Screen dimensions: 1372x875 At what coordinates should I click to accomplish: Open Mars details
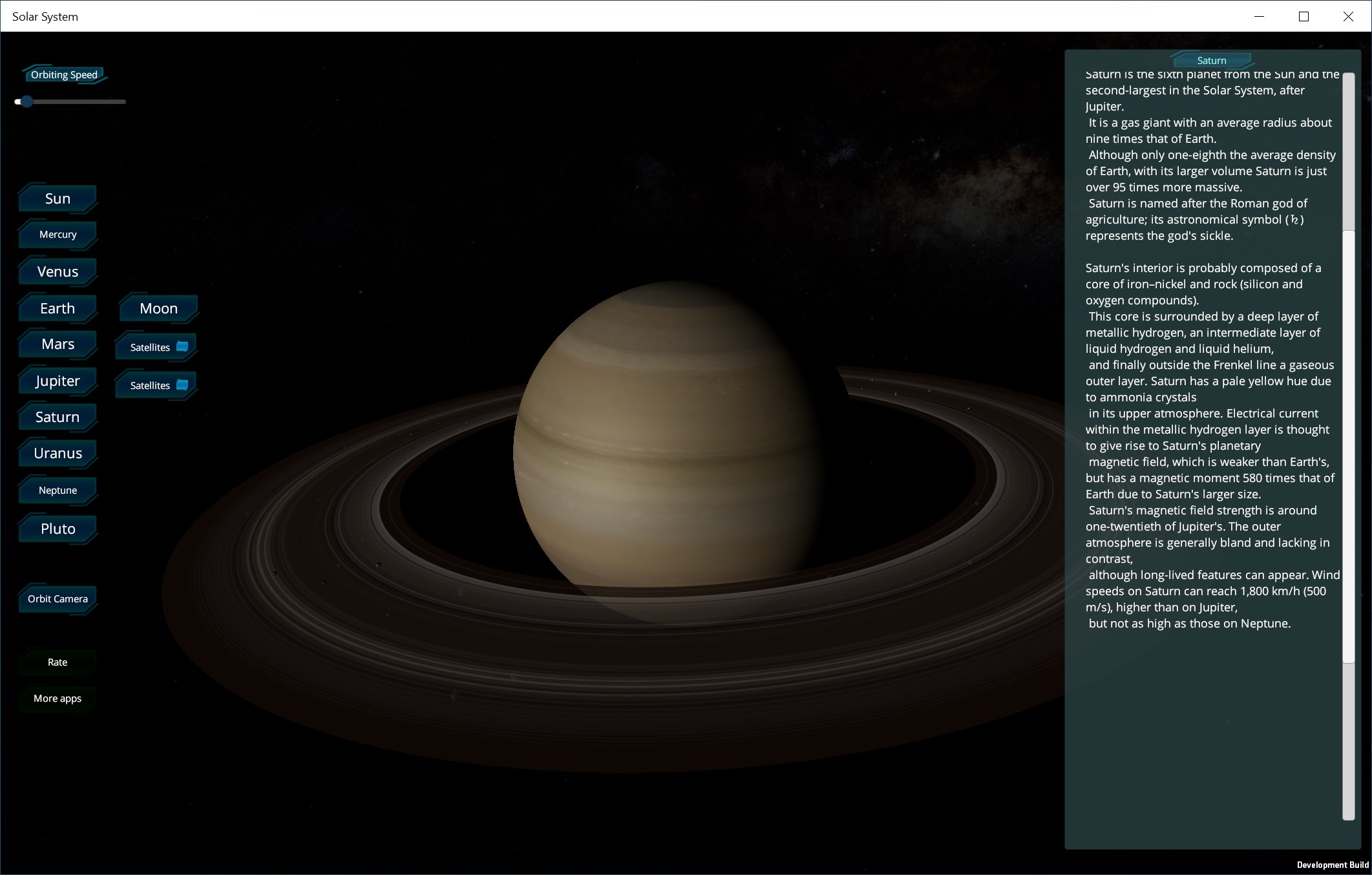[58, 344]
